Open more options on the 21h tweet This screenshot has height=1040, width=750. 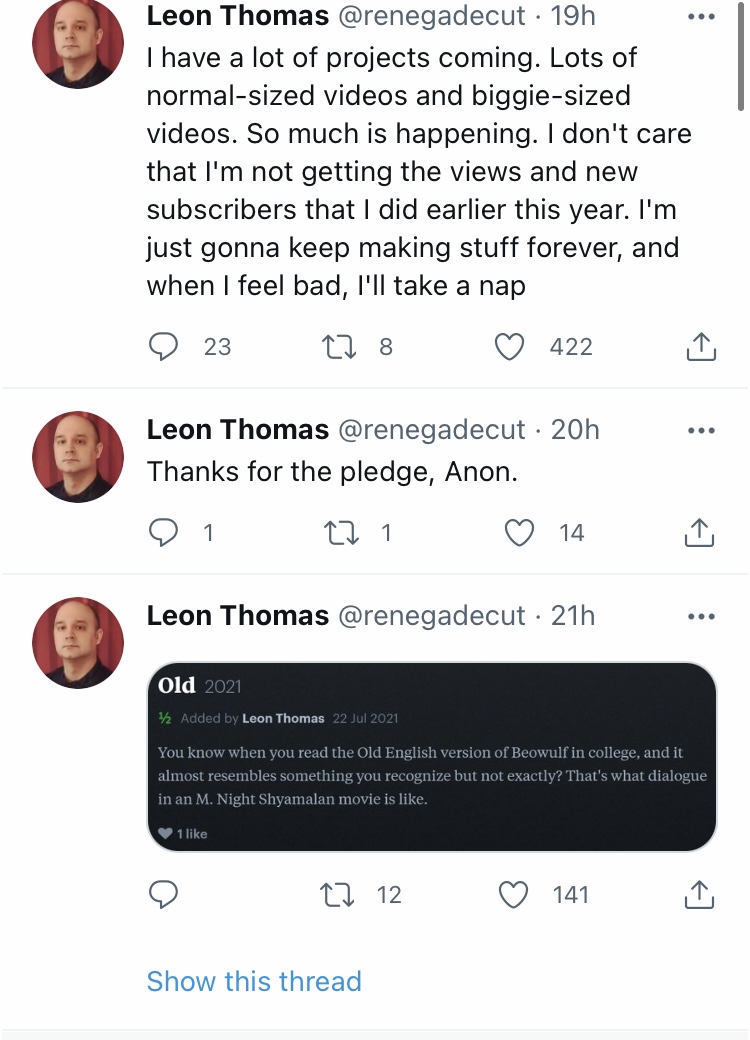pyautogui.click(x=702, y=616)
